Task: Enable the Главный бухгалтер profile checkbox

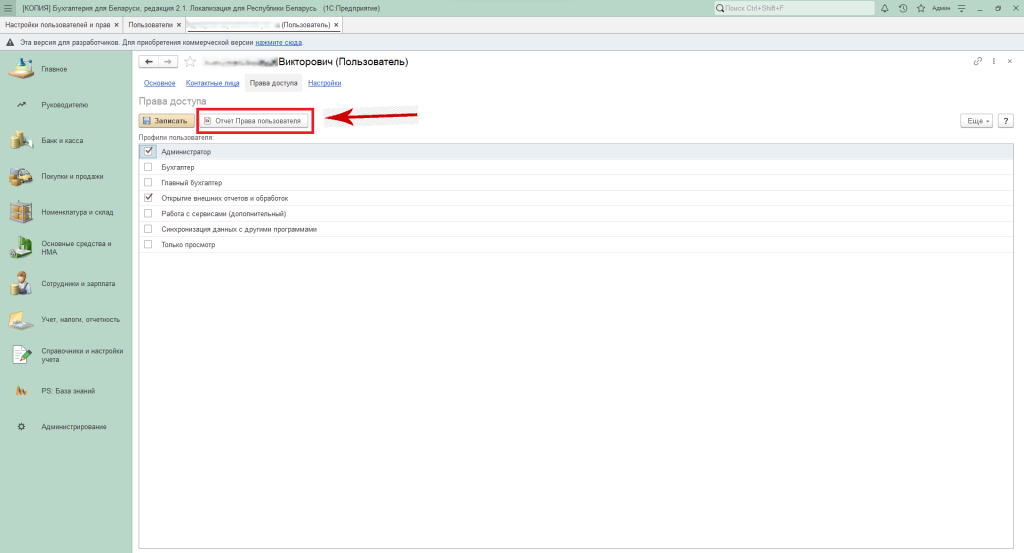Action: (x=148, y=183)
